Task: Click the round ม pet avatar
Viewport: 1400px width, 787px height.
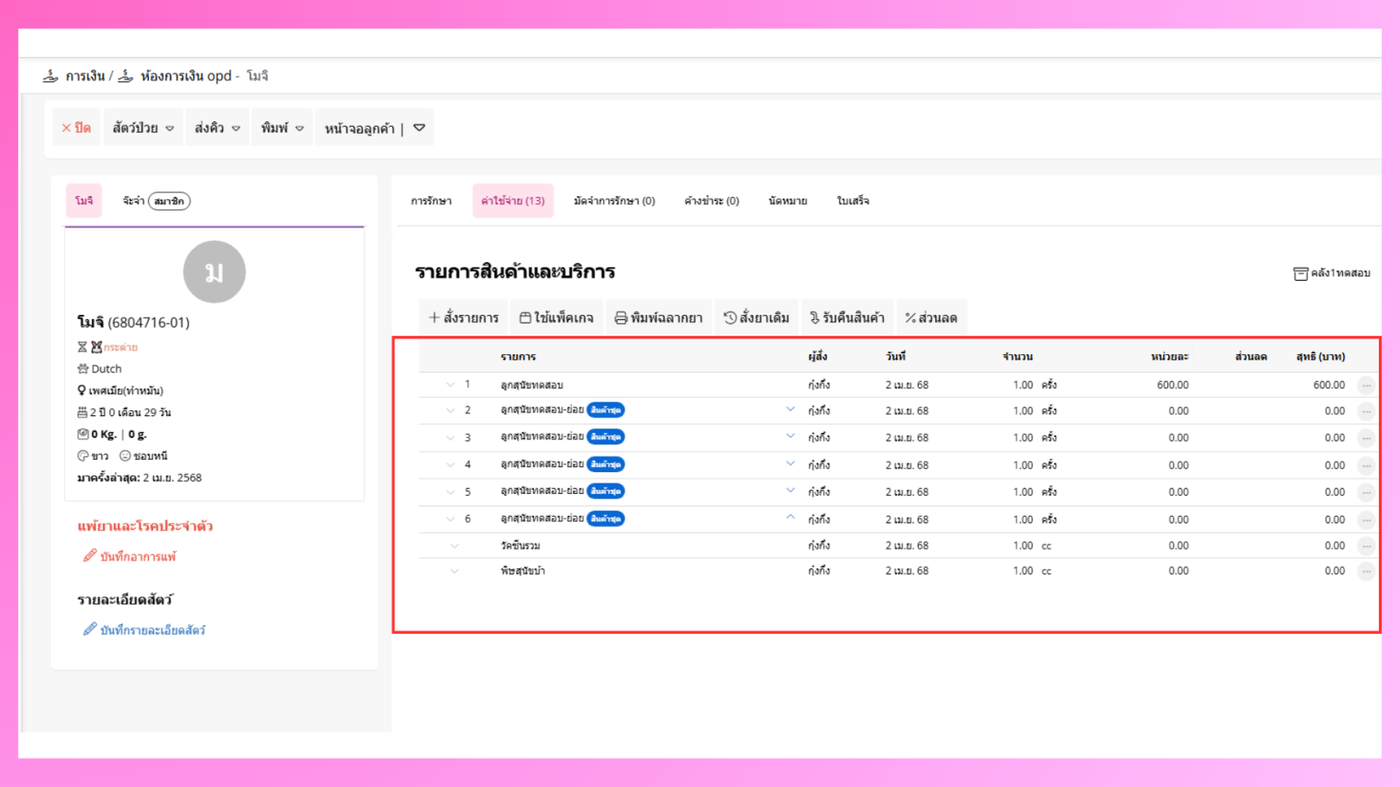Action: 214,272
